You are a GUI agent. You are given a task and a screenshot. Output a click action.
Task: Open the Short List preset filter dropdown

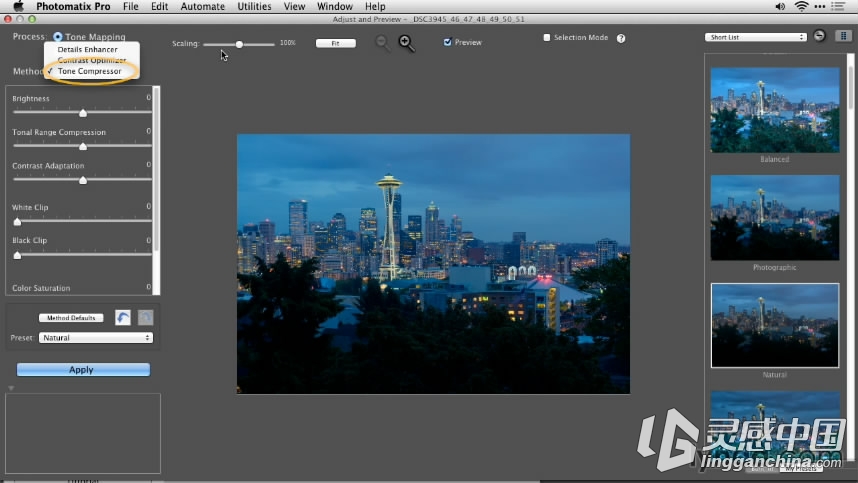[x=756, y=37]
